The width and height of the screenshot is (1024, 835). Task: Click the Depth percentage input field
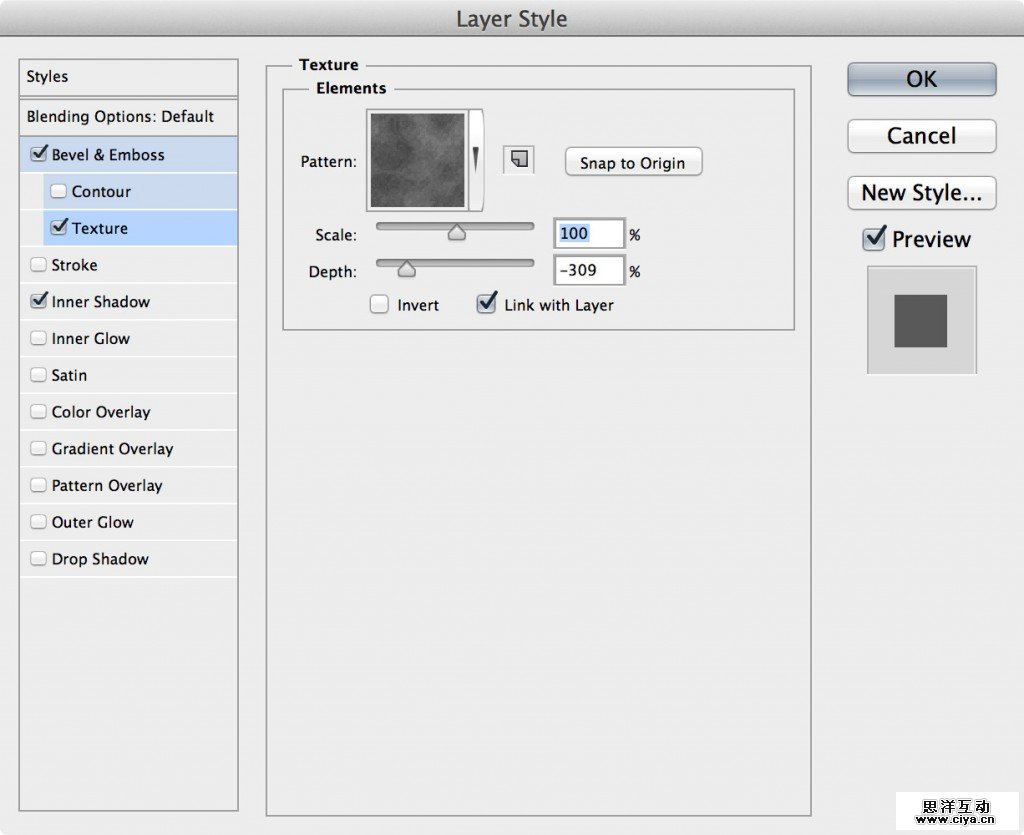point(589,271)
